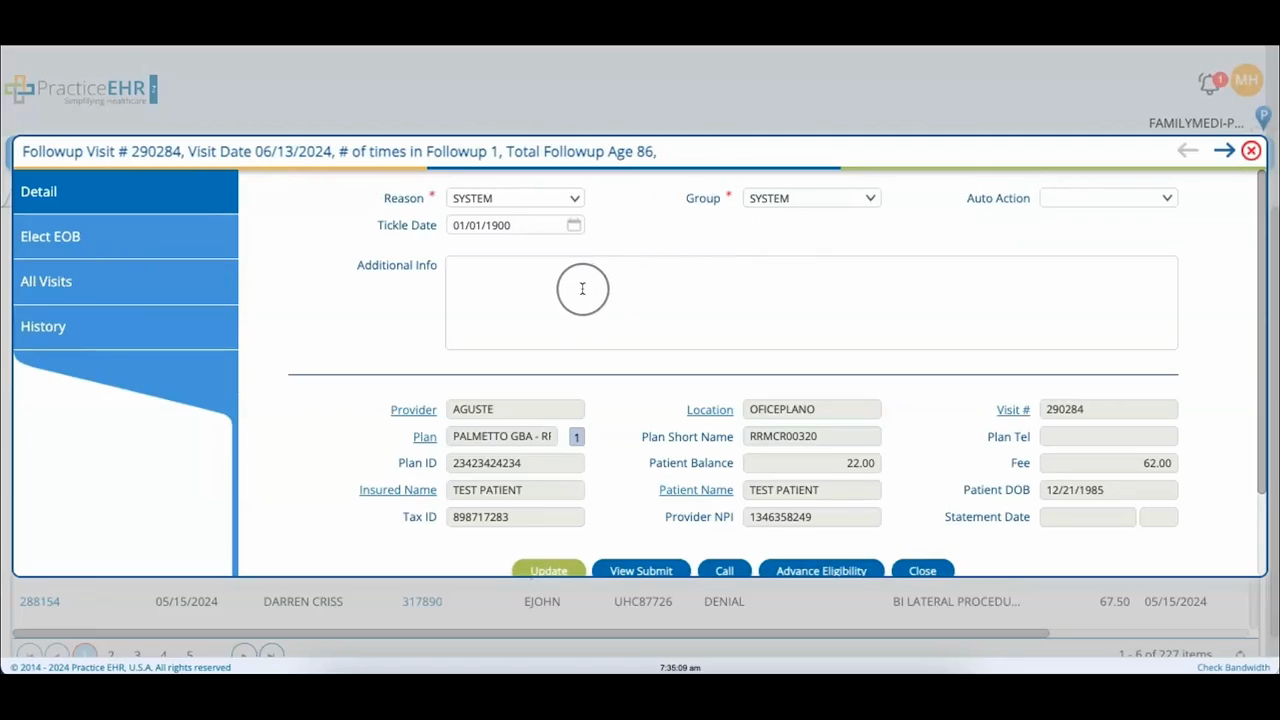1280x720 pixels.
Task: Click the Tax ID field 898717283
Action: click(515, 517)
